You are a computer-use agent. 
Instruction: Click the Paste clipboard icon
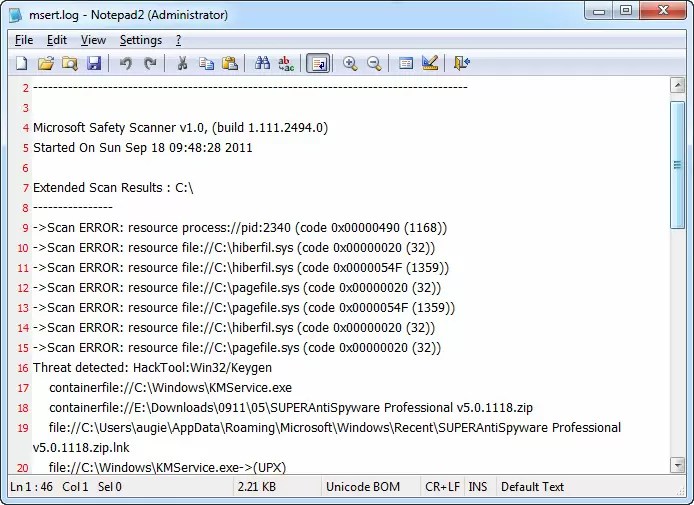pyautogui.click(x=230, y=63)
